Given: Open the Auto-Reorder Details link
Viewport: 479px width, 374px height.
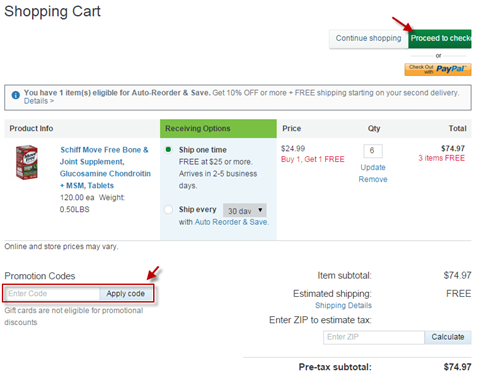Looking at the screenshot, I should coord(39,101).
